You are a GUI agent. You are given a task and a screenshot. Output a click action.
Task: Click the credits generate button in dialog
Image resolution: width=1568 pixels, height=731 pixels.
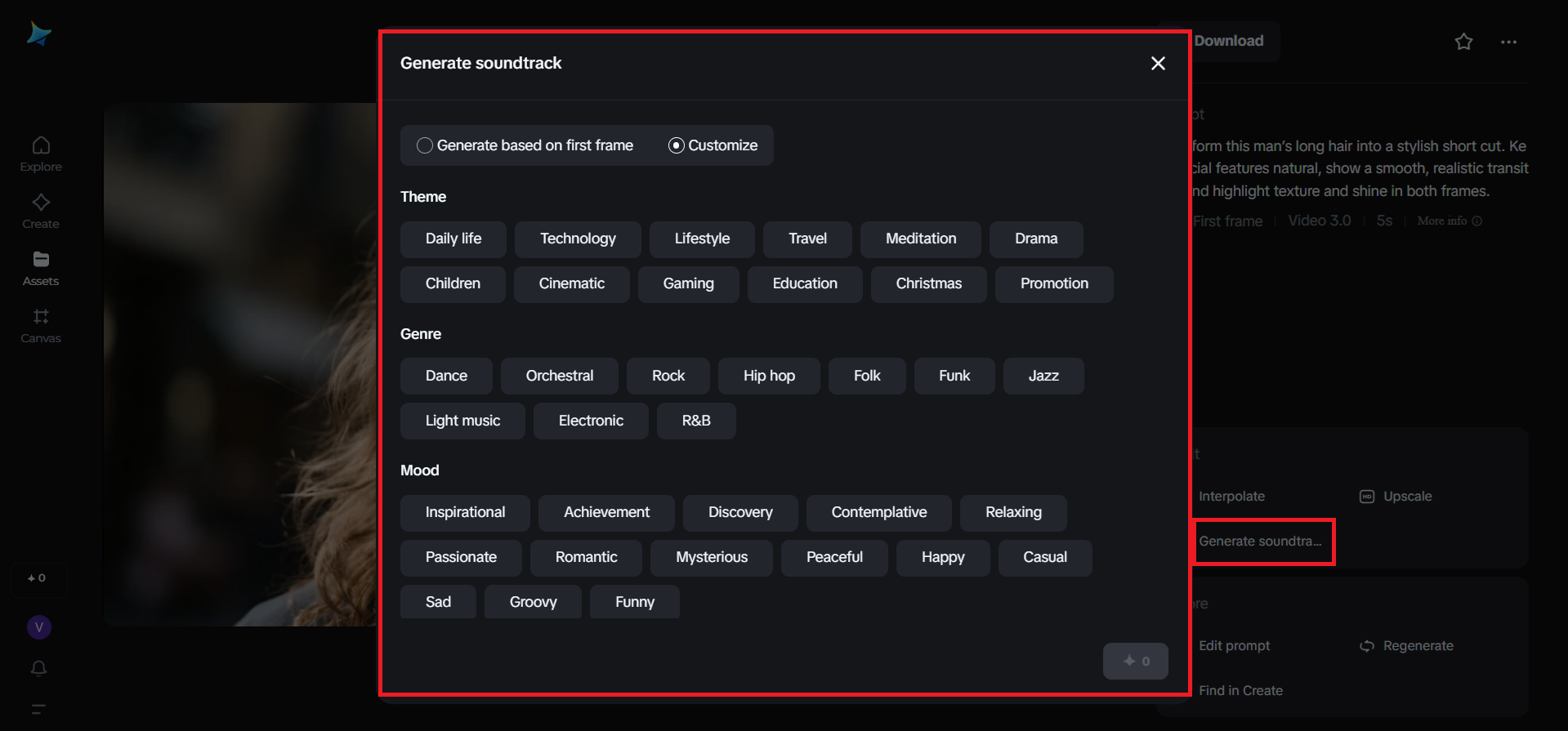click(1135, 662)
